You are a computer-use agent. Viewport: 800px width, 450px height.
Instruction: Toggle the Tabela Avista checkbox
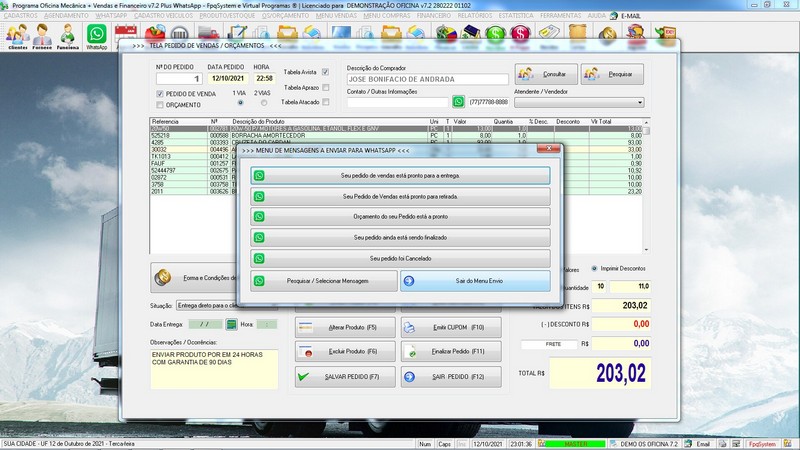pos(325,73)
